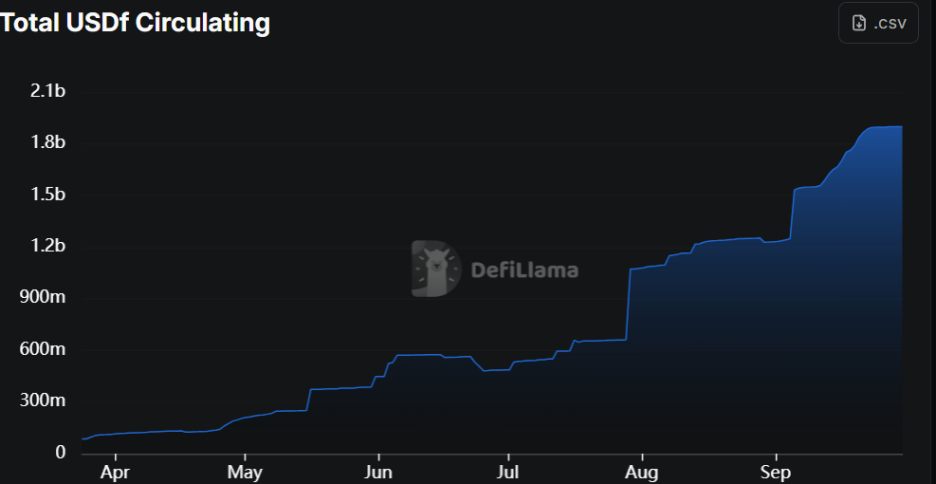Click the DefiLlama llama logo watermark
Viewport: 936px width, 484px height.
tap(436, 269)
